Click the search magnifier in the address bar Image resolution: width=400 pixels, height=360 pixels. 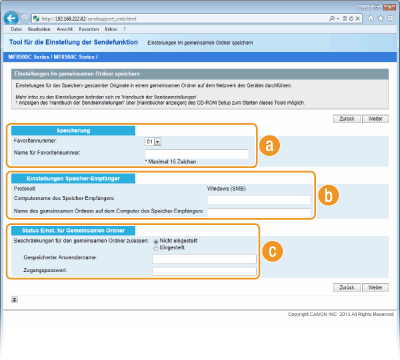332,19
